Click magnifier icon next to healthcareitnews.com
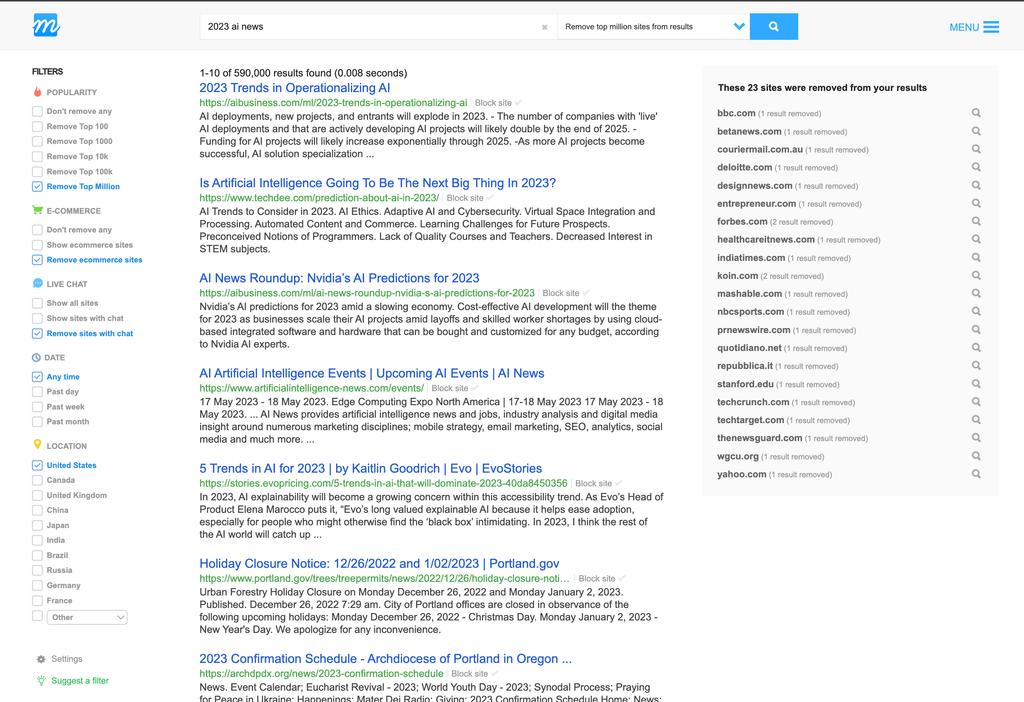Image resolution: width=1024 pixels, height=702 pixels. [x=976, y=240]
